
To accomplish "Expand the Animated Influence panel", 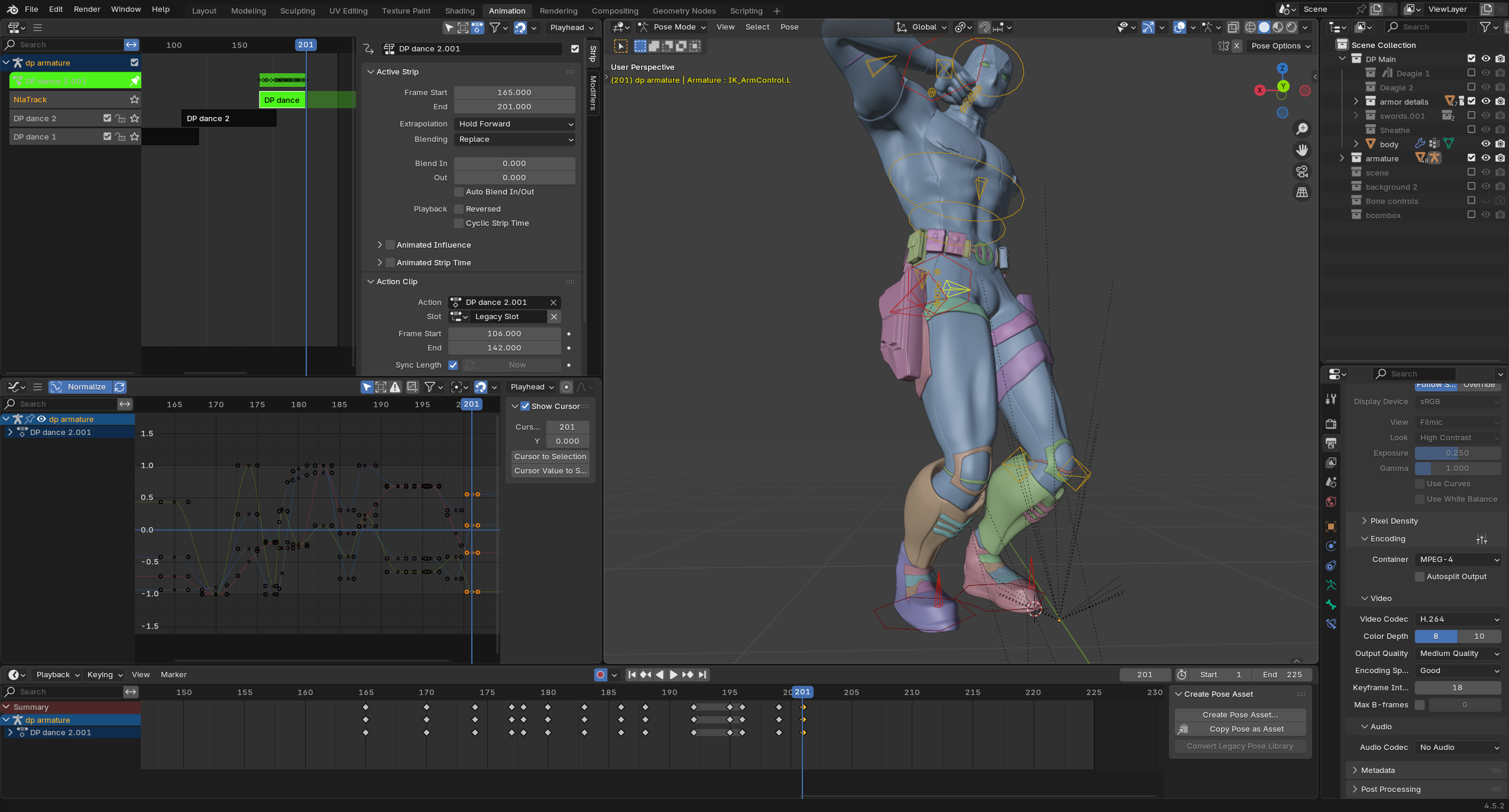I will pos(380,245).
